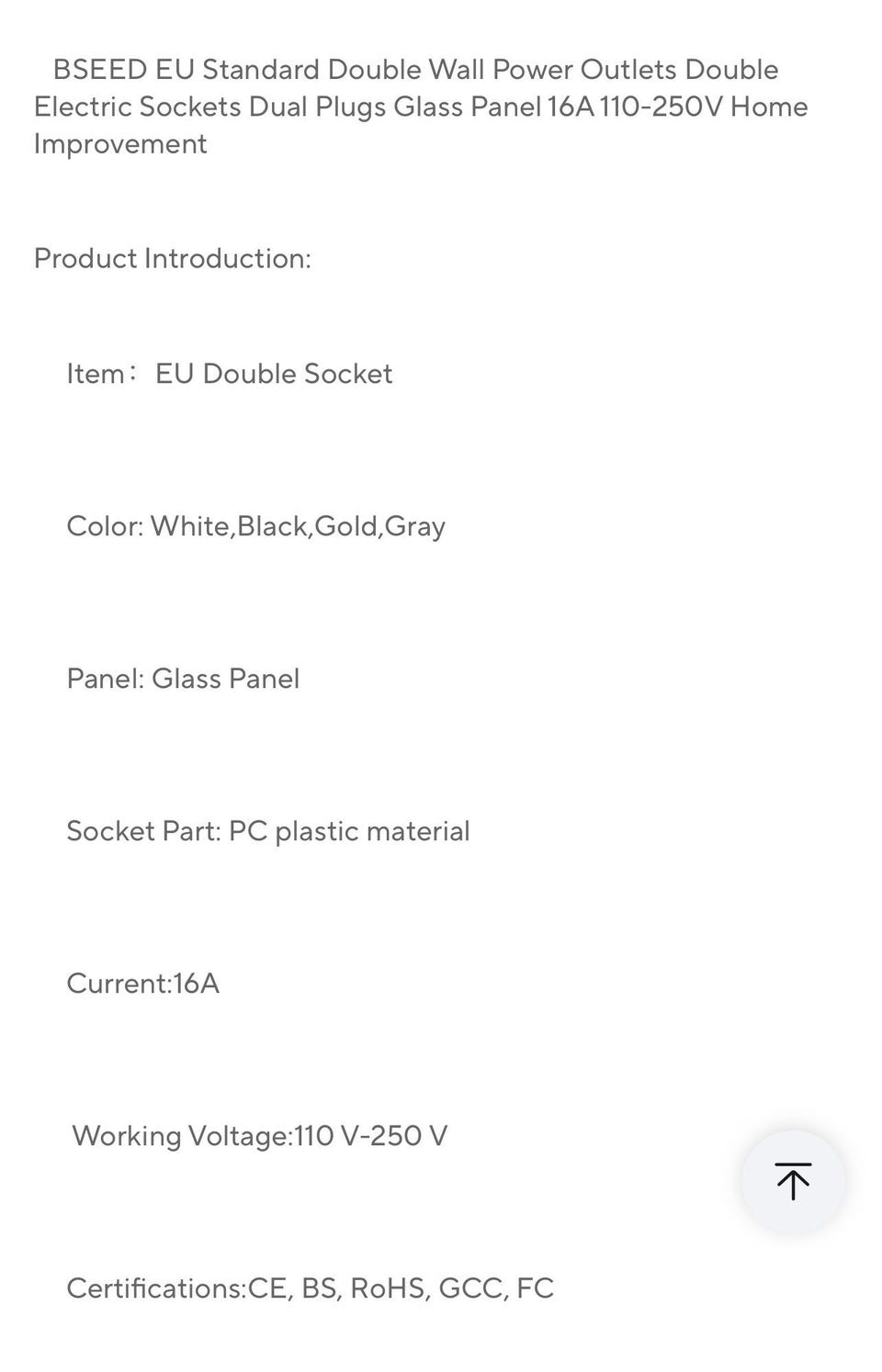The width and height of the screenshot is (882, 1372).
Task: Click the word 'White' in Color line
Action: [x=191, y=526]
